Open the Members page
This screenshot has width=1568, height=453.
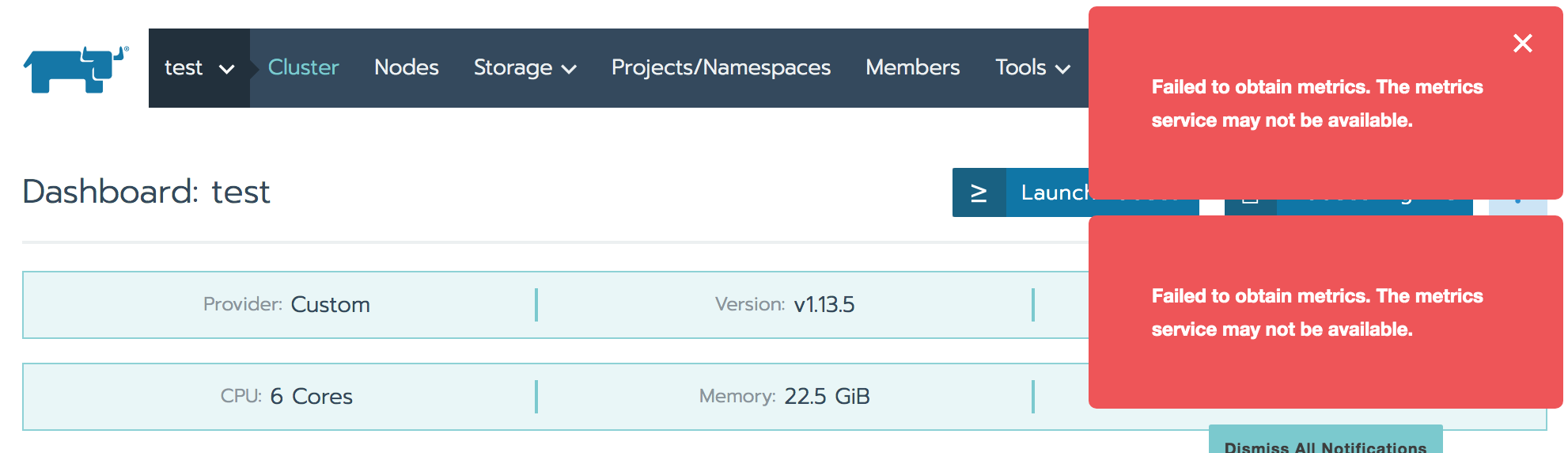[912, 68]
